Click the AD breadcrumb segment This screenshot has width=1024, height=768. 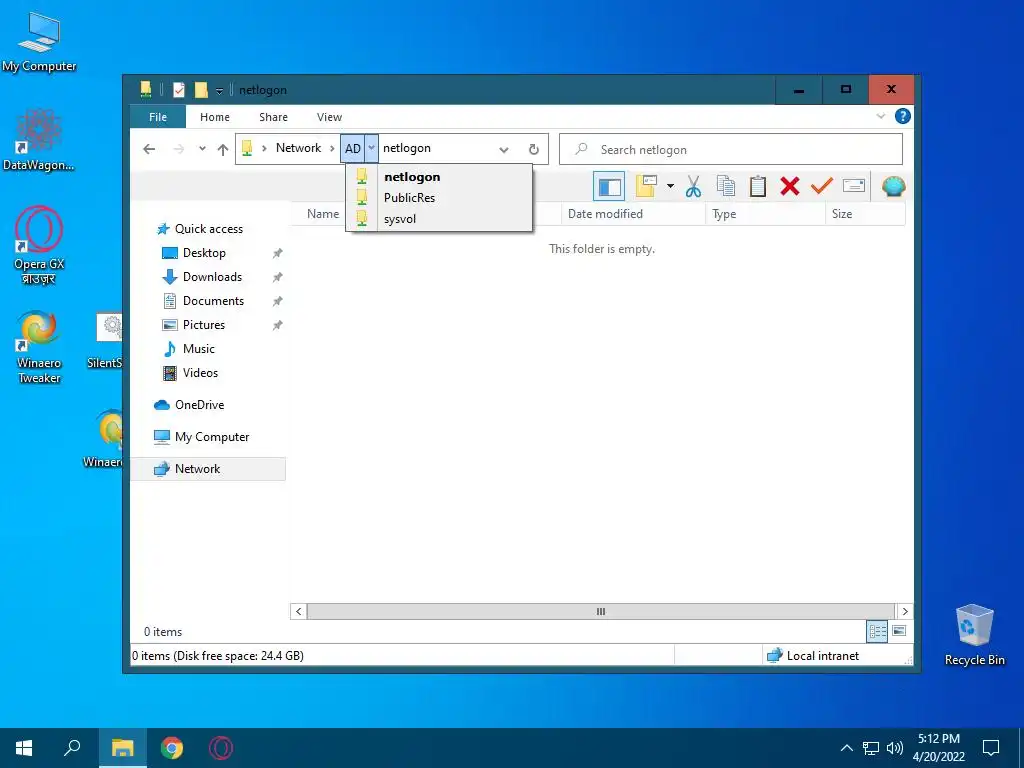[353, 148]
